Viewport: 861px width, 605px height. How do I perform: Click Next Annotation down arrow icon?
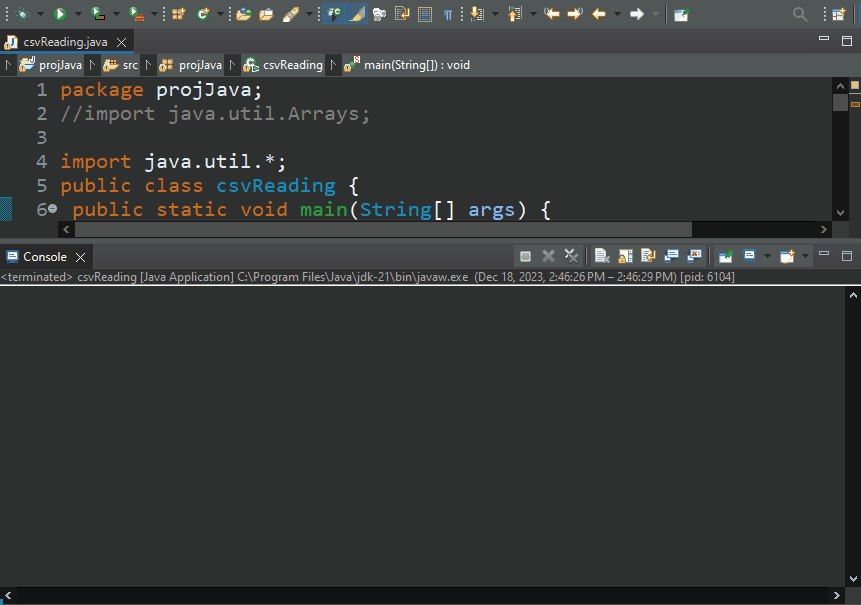[477, 14]
